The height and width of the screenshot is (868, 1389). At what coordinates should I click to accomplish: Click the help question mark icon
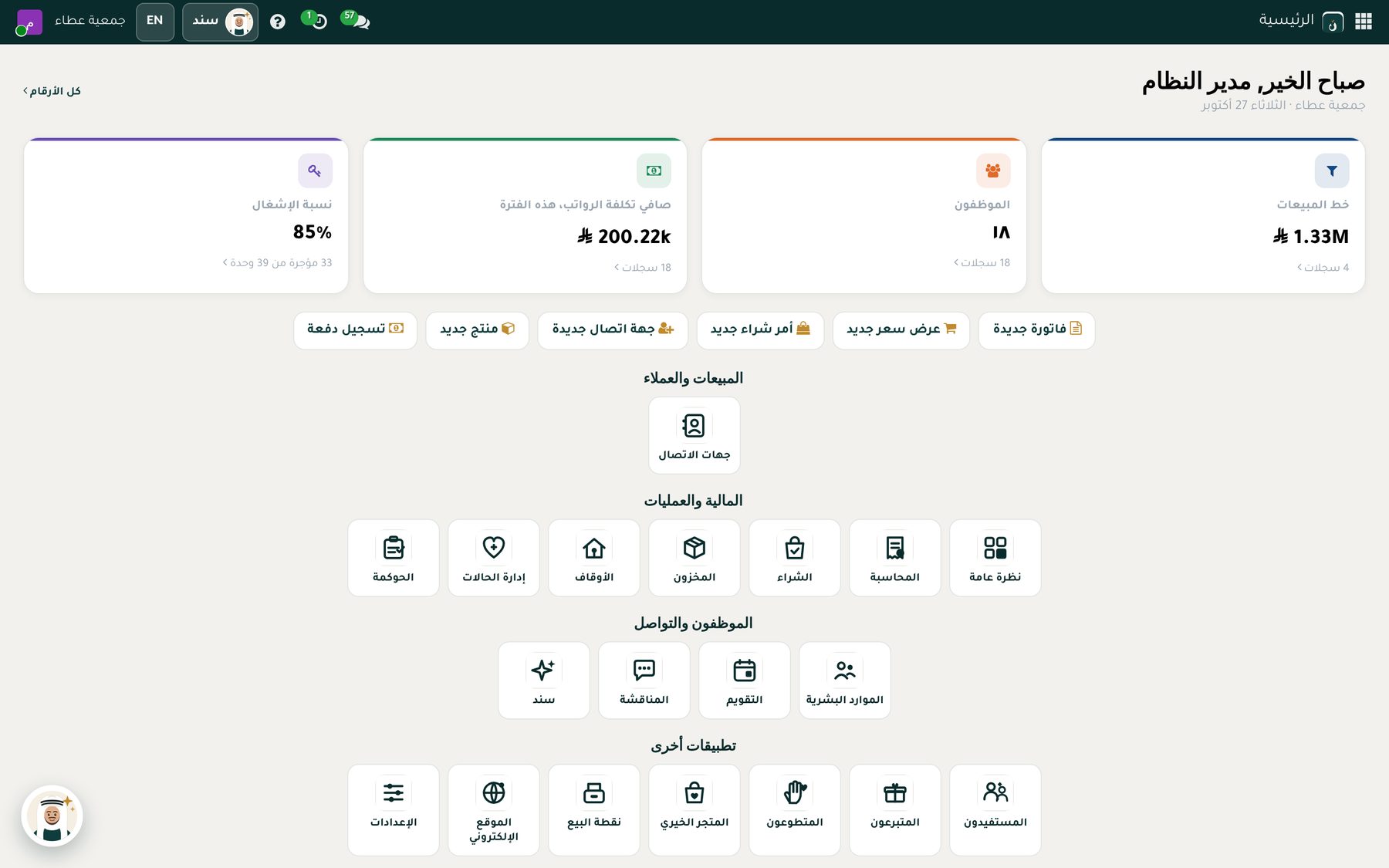[x=278, y=22]
